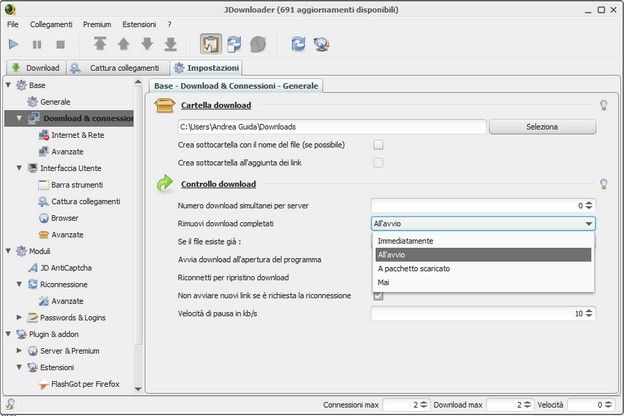The width and height of the screenshot is (624, 416).
Task: Adjust Download max spinner arrows
Action: [x=527, y=404]
